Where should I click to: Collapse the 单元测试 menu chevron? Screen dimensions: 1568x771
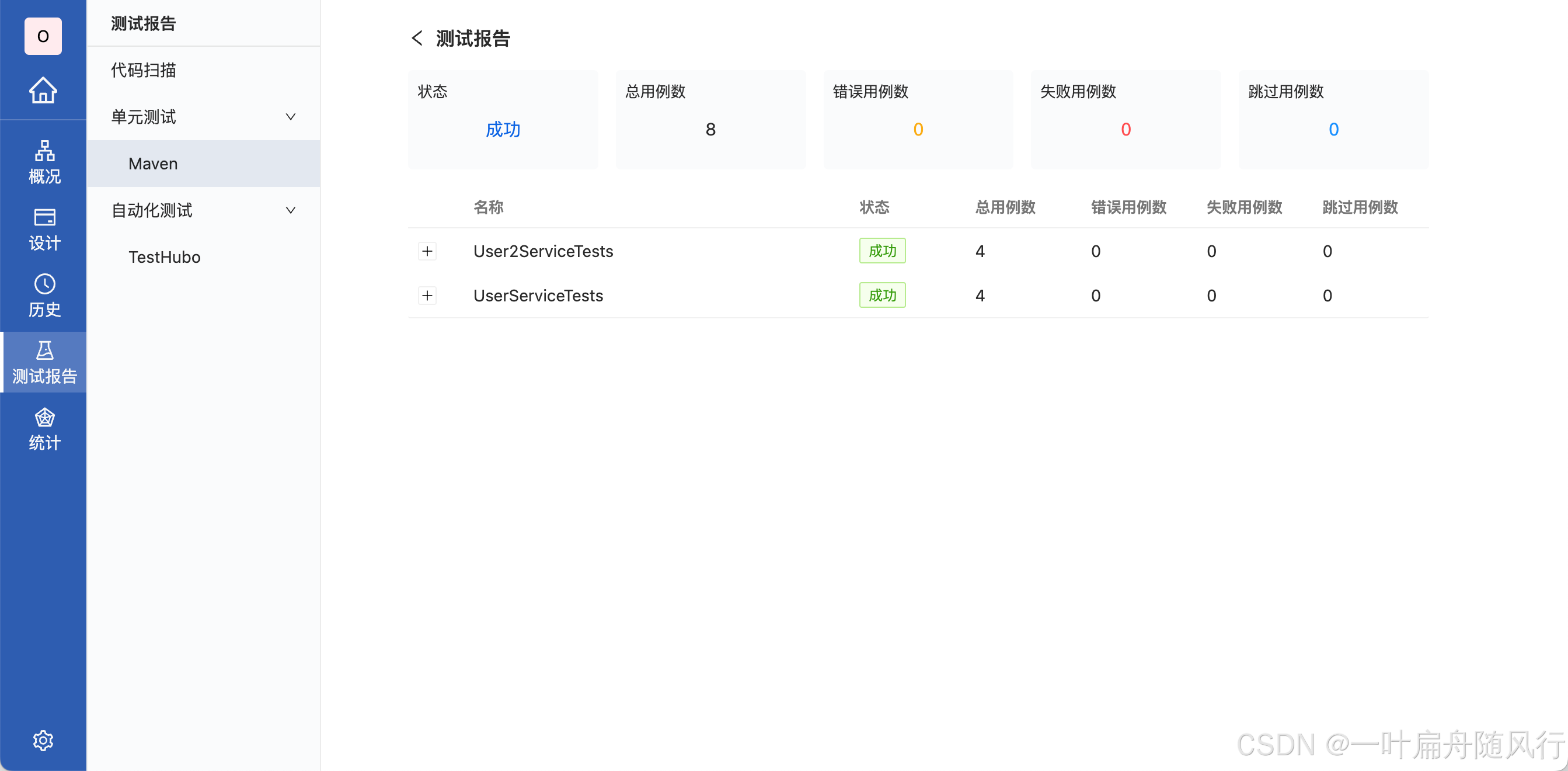coord(291,117)
